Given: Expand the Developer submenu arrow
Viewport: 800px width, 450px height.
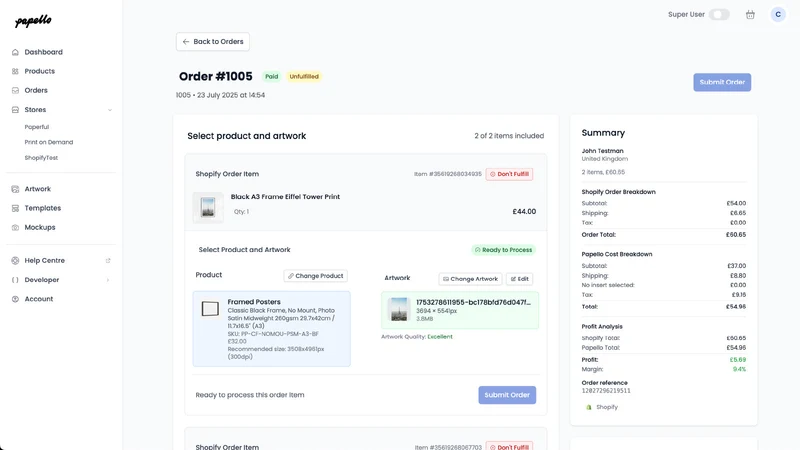Looking at the screenshot, I should point(108,280).
